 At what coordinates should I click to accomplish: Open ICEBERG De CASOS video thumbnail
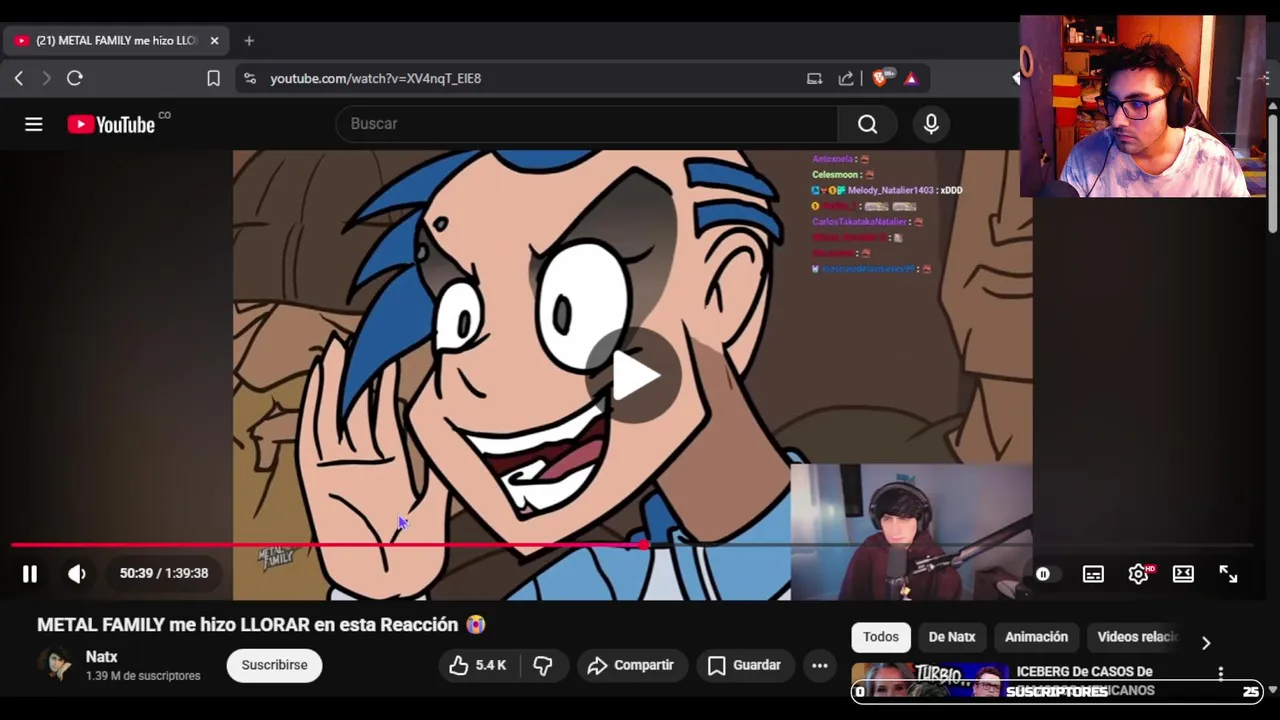930,680
